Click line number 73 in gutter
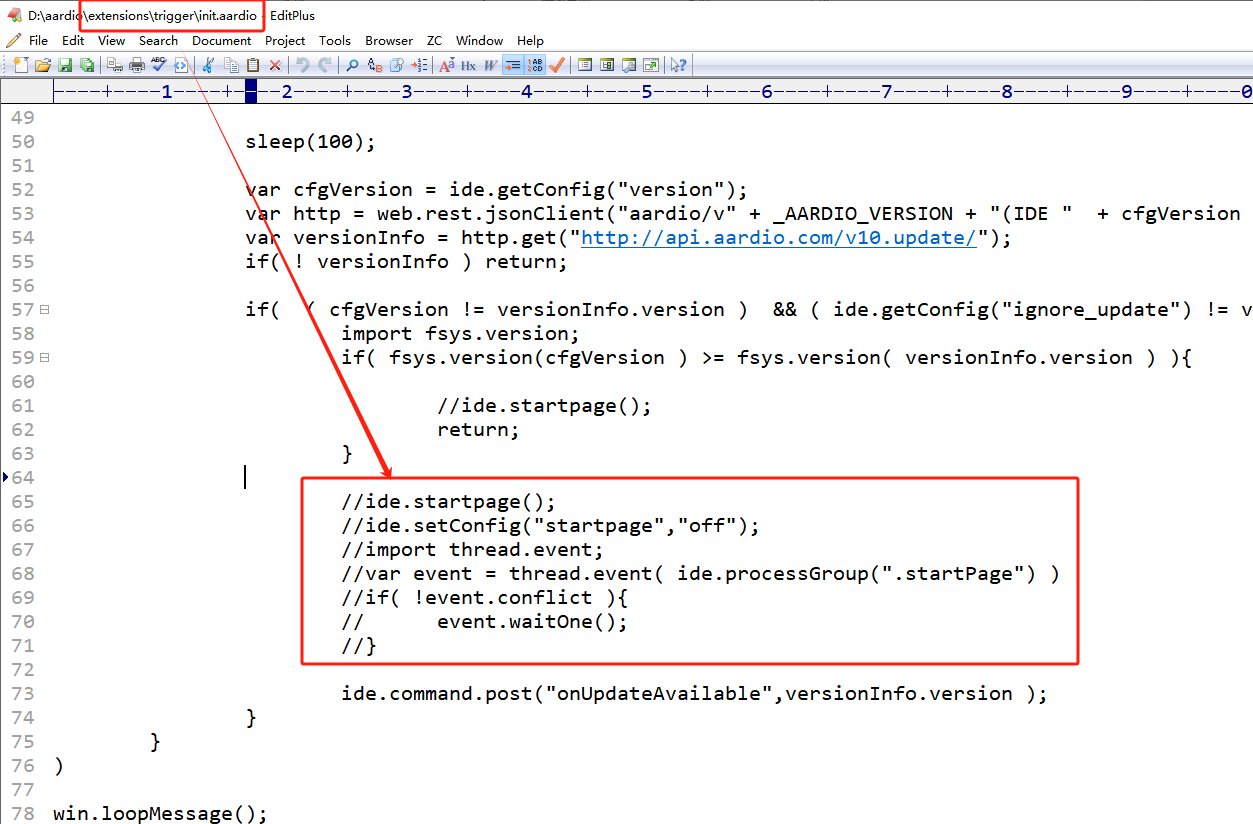1253x824 pixels. [23, 694]
